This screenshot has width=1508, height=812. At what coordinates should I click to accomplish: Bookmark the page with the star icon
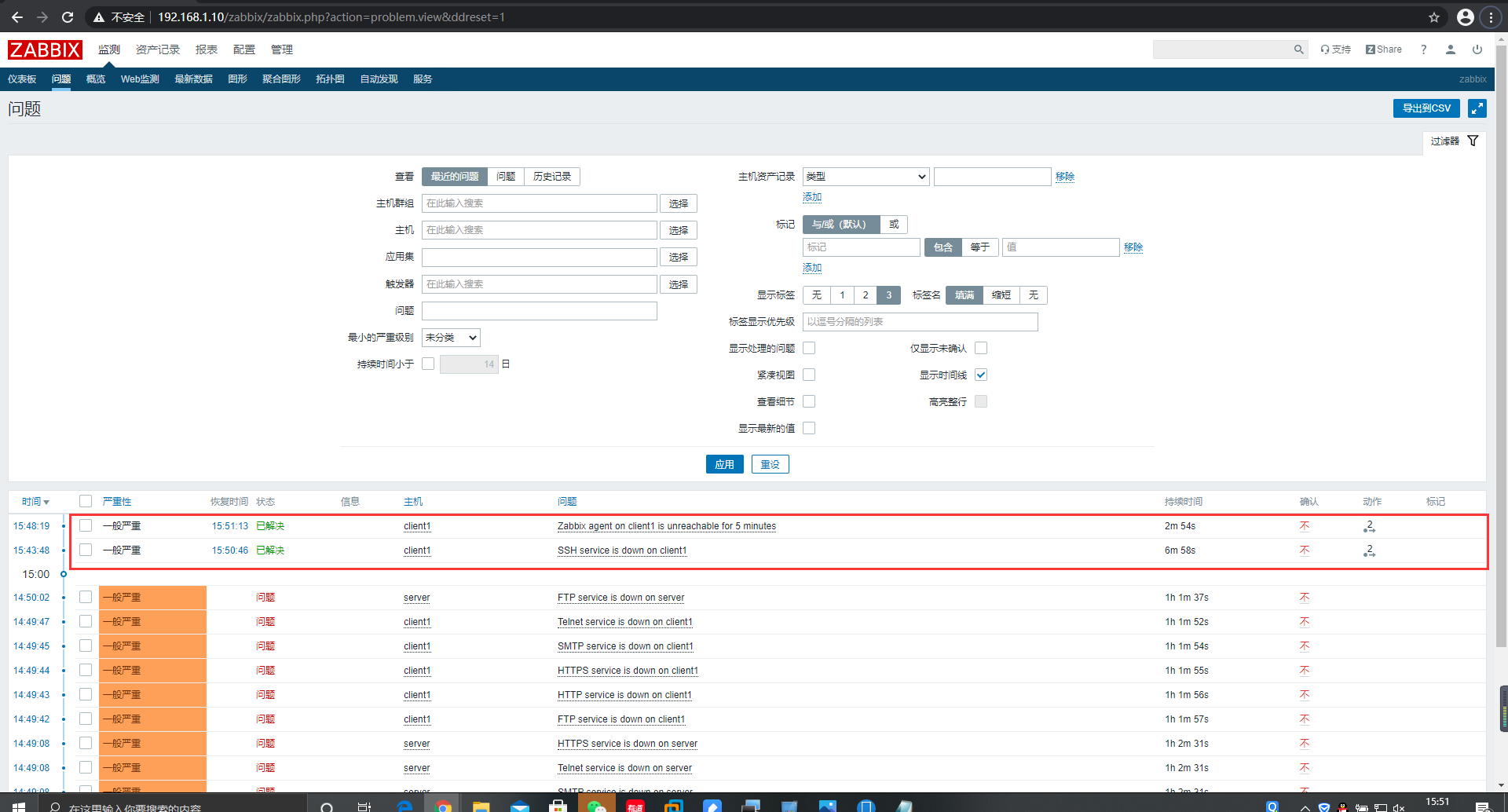point(1434,16)
